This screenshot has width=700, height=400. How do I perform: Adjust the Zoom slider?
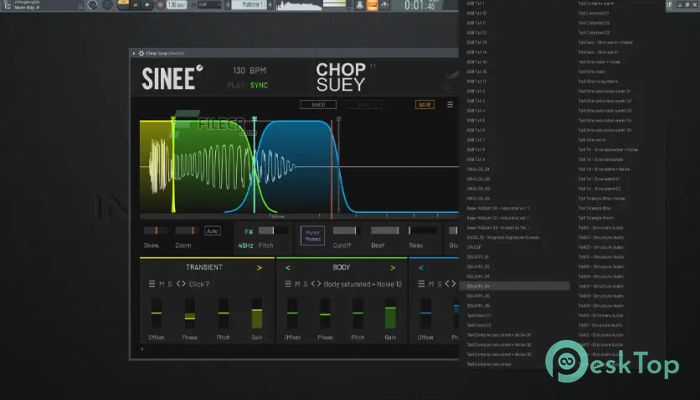point(186,230)
